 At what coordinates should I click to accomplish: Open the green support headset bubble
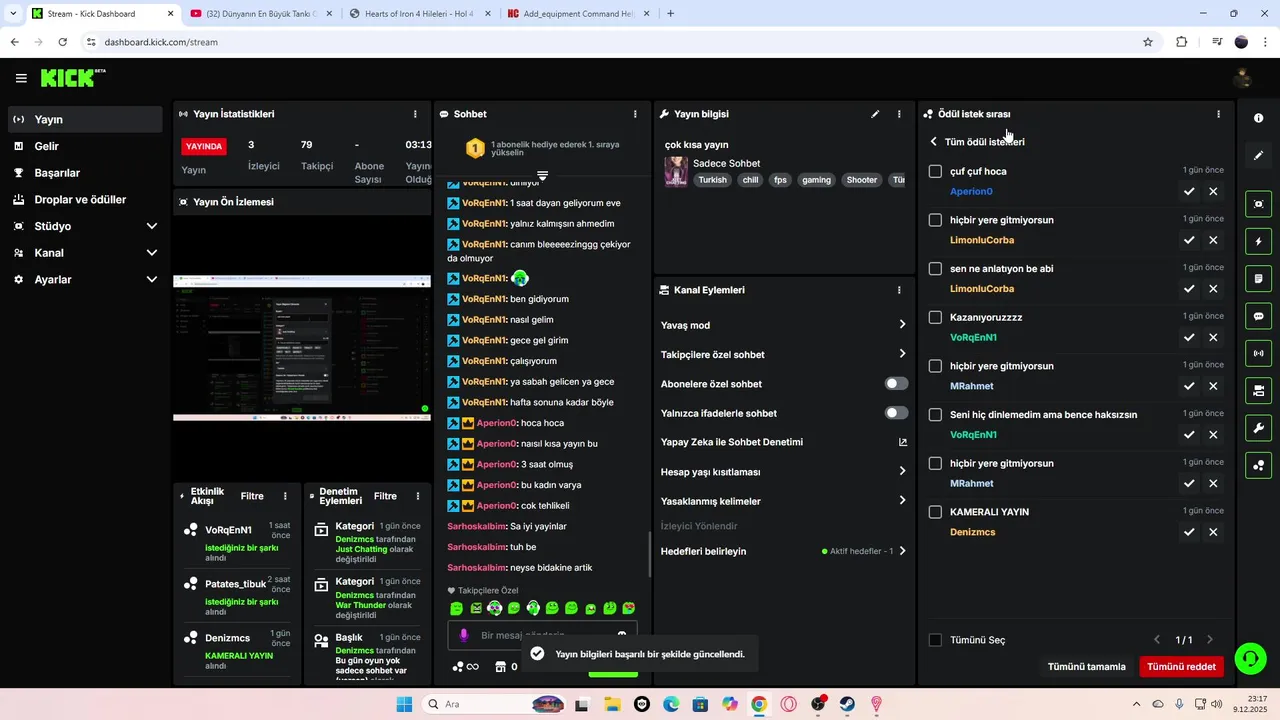click(1250, 658)
